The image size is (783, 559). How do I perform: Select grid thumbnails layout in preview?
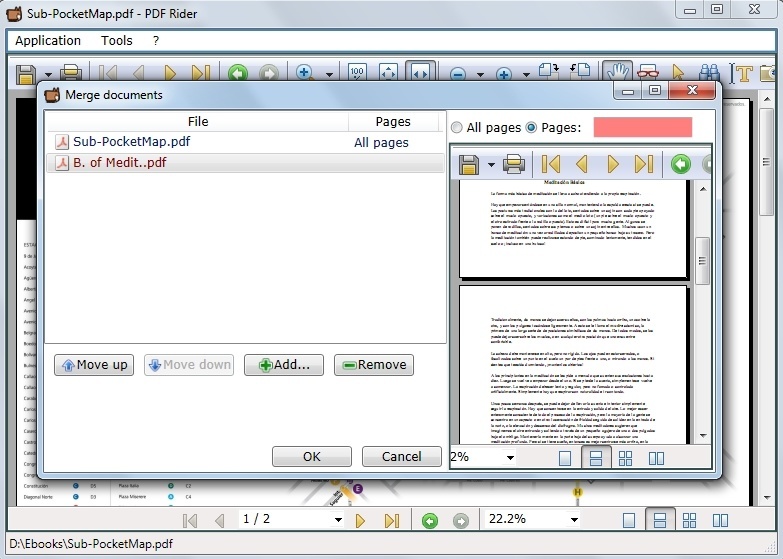pos(625,458)
